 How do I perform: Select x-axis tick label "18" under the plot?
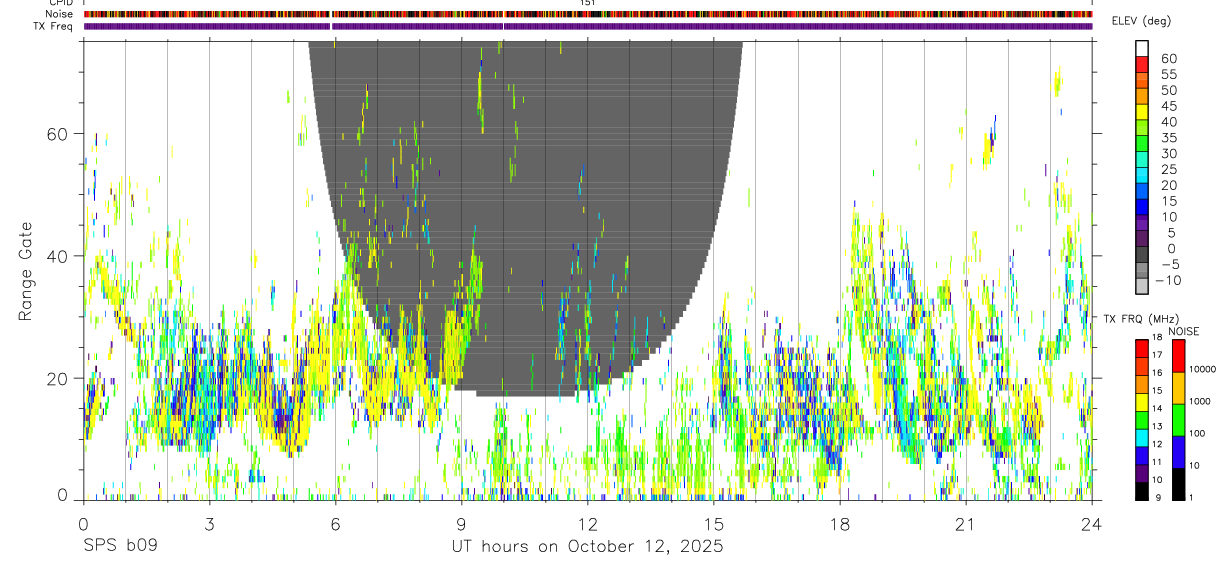839,524
